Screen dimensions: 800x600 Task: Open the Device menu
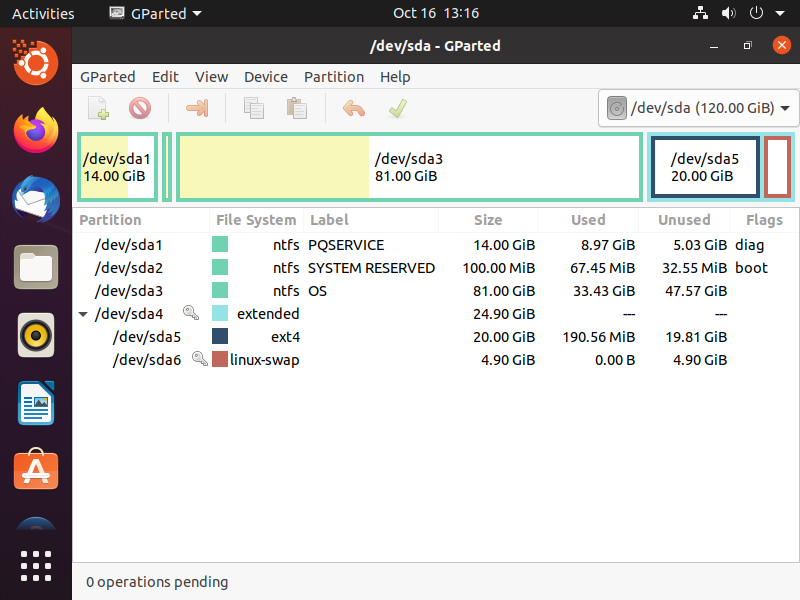266,77
